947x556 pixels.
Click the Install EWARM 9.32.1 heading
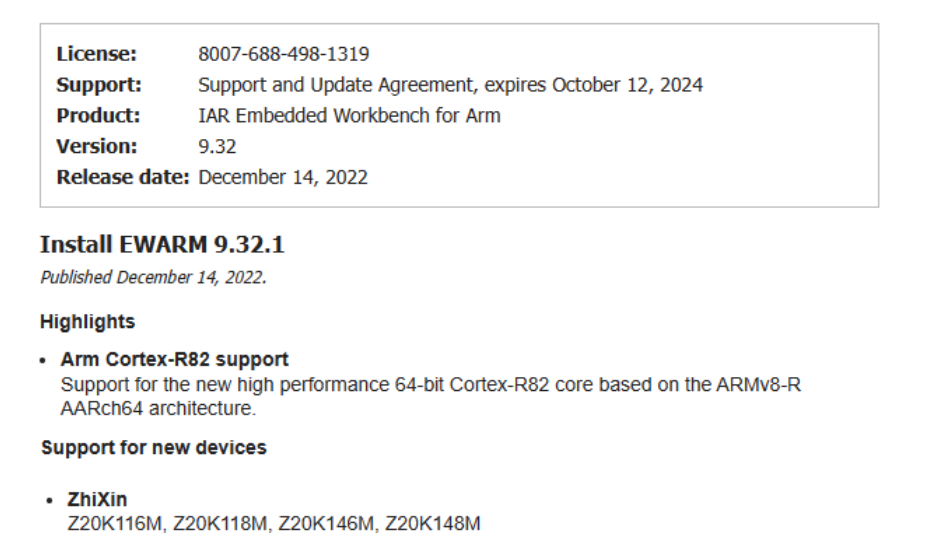coord(162,245)
